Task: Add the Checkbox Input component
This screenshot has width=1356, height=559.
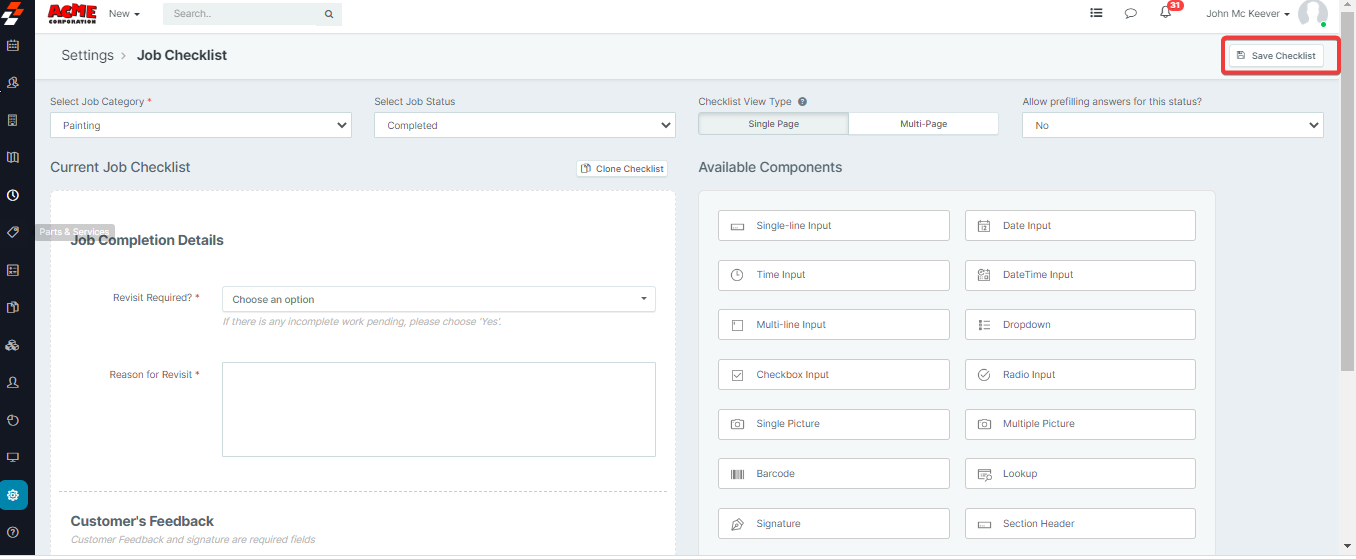Action: (833, 375)
